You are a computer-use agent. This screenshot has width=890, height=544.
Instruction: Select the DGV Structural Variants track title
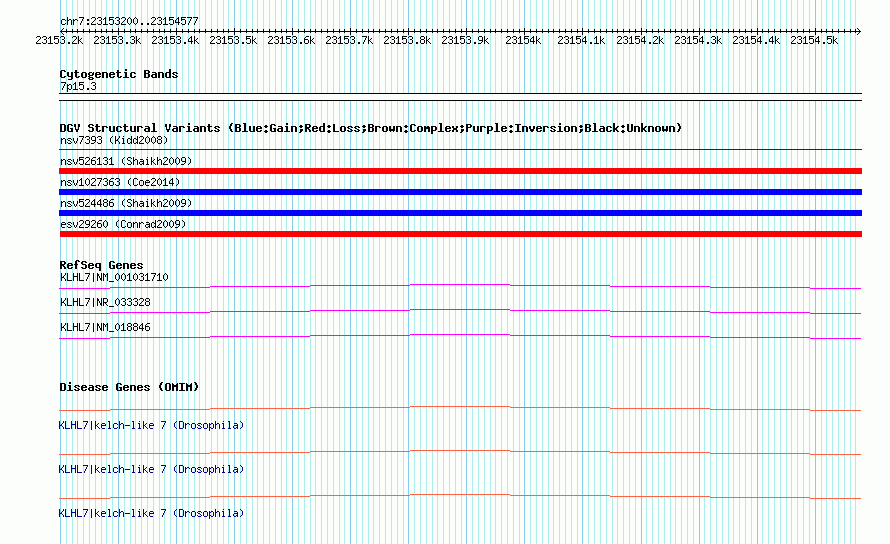coord(371,128)
